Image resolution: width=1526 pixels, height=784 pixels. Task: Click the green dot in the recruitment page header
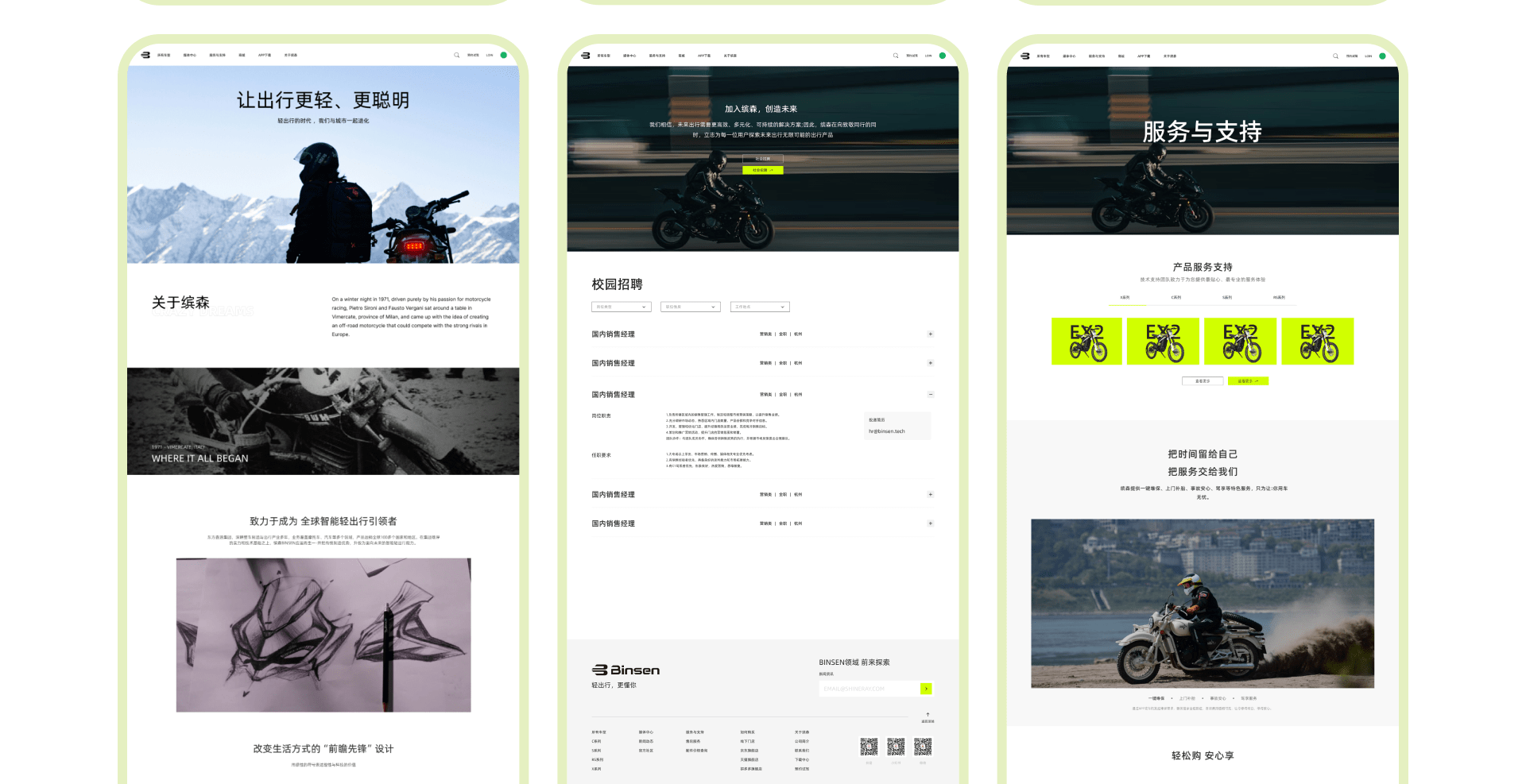943,56
